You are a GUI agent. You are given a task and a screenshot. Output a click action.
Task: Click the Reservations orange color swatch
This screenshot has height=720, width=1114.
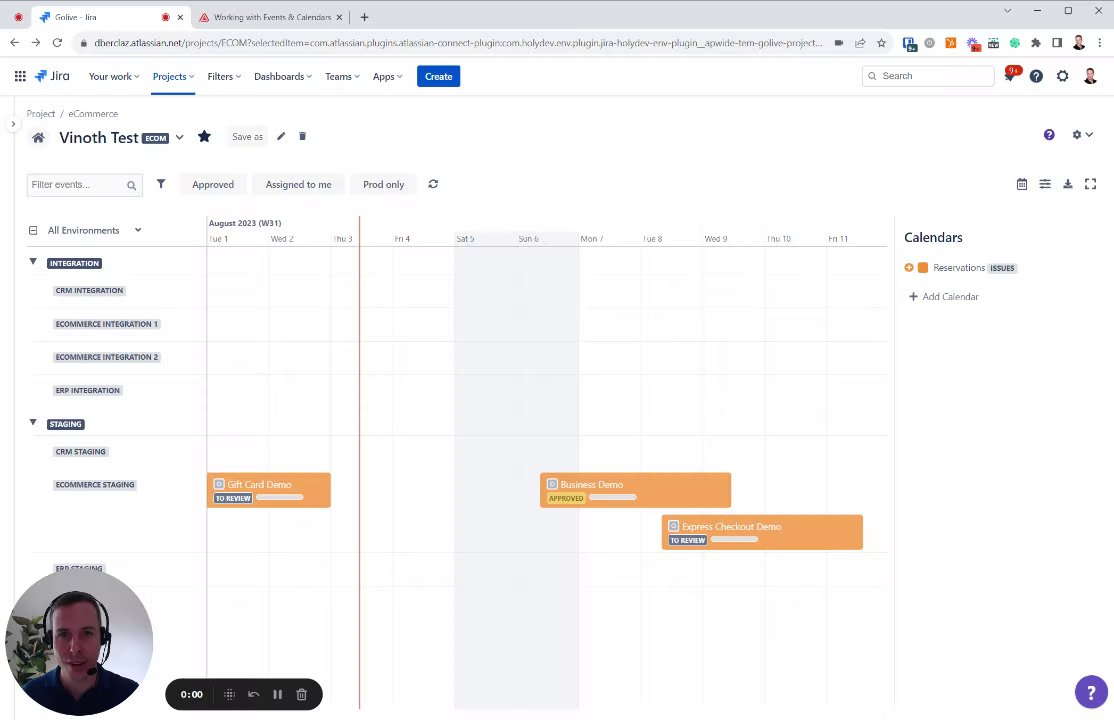coord(923,268)
